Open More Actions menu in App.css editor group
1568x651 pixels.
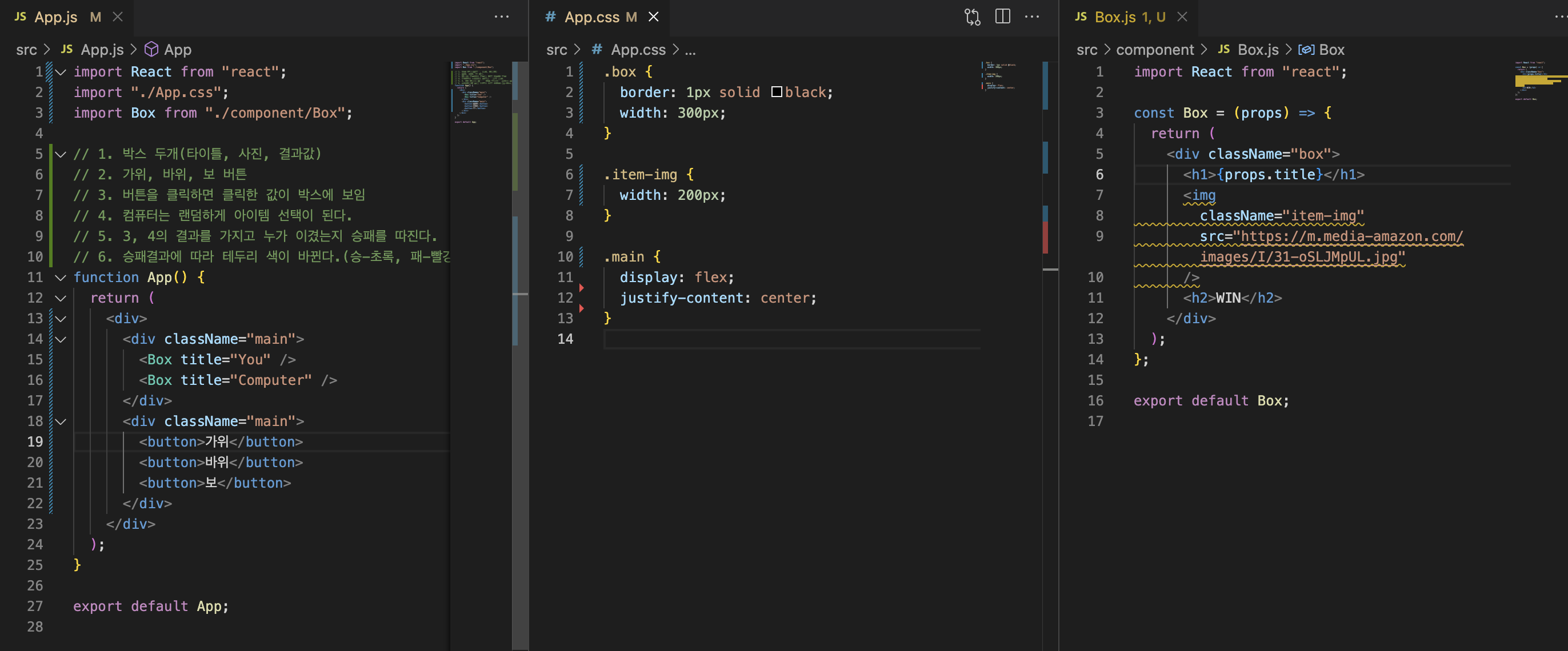pyautogui.click(x=1033, y=17)
